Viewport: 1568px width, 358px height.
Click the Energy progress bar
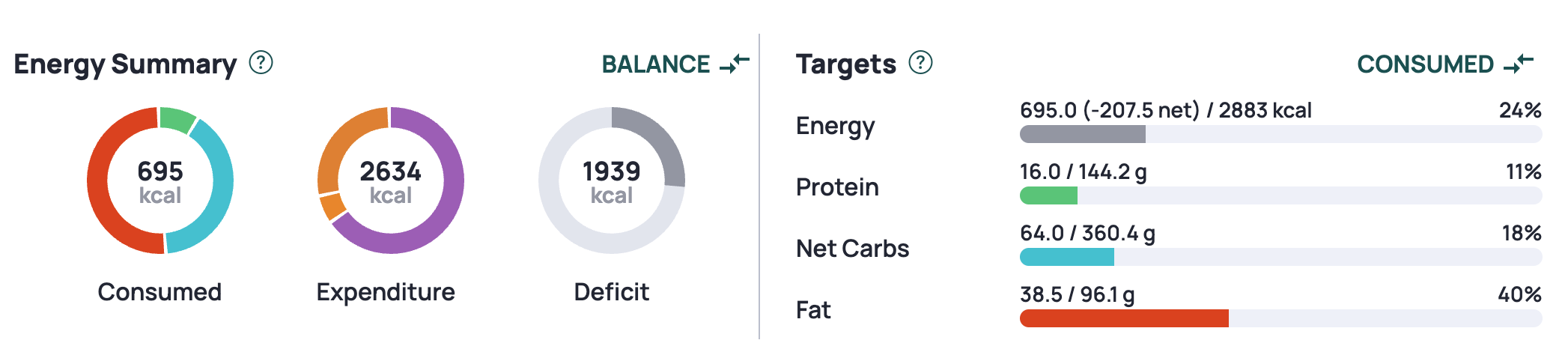1280,134
